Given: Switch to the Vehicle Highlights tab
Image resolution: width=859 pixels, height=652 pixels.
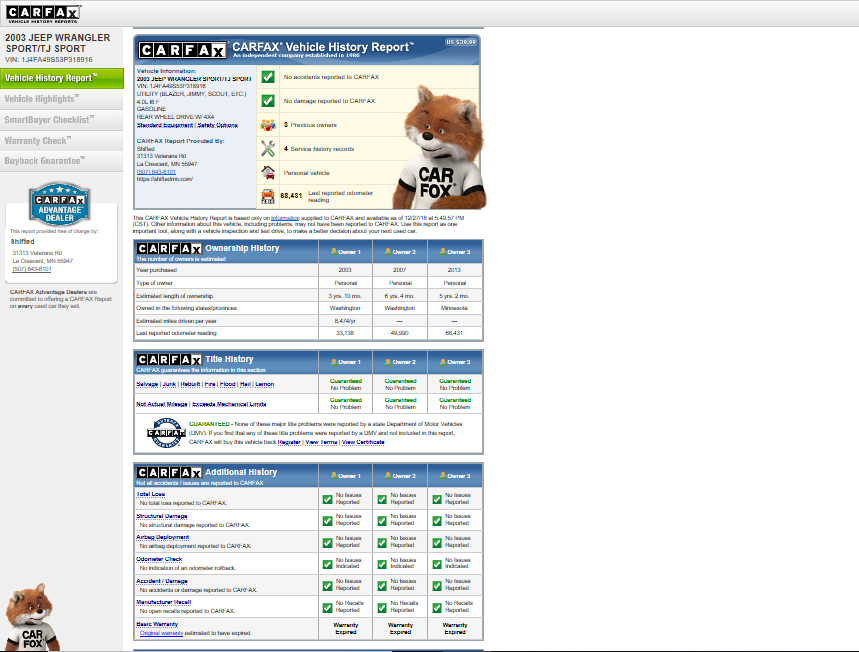Looking at the screenshot, I should [x=62, y=99].
